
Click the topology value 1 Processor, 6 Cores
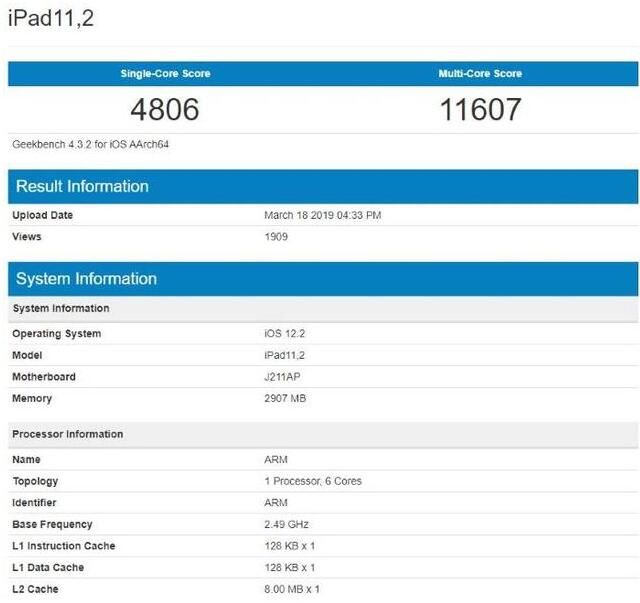pos(313,481)
